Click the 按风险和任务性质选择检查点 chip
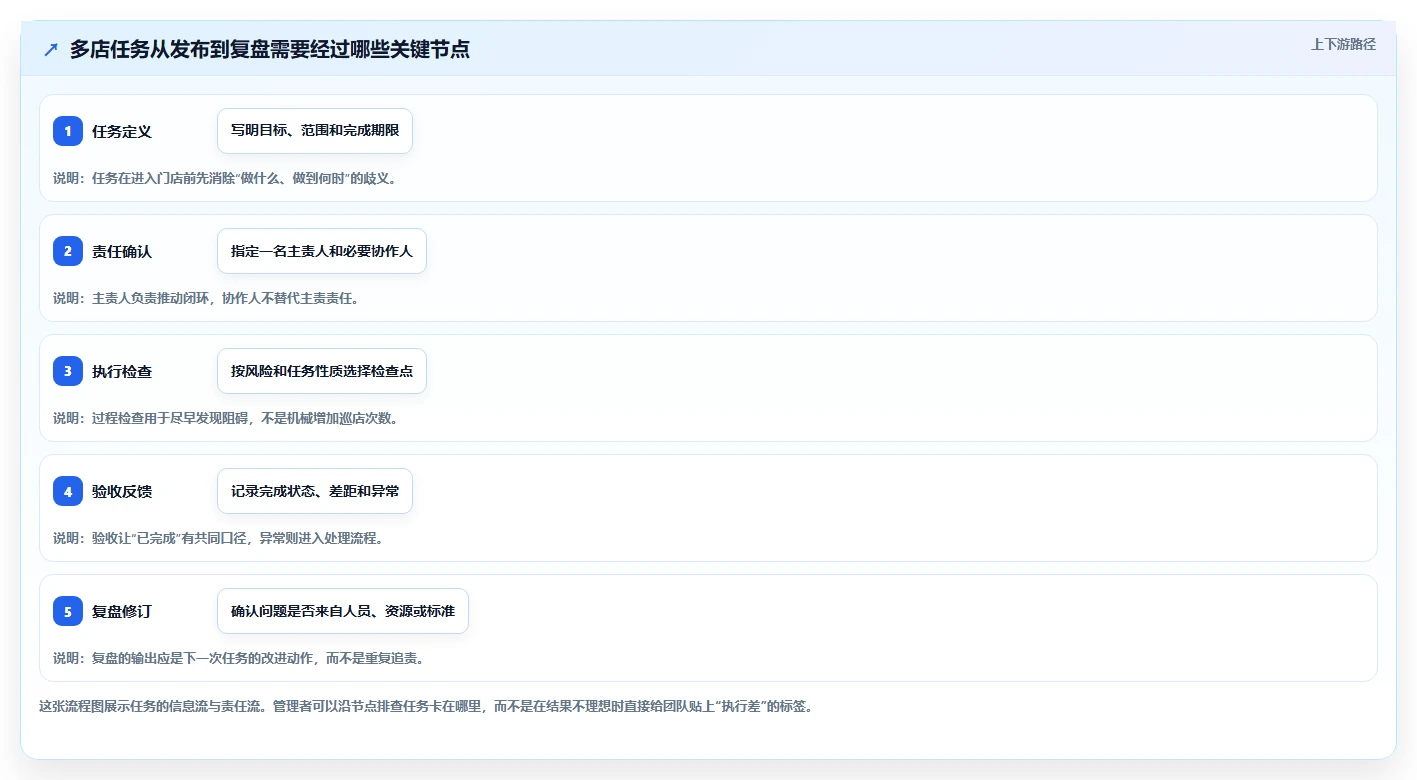This screenshot has height=780, width=1417. tap(322, 371)
